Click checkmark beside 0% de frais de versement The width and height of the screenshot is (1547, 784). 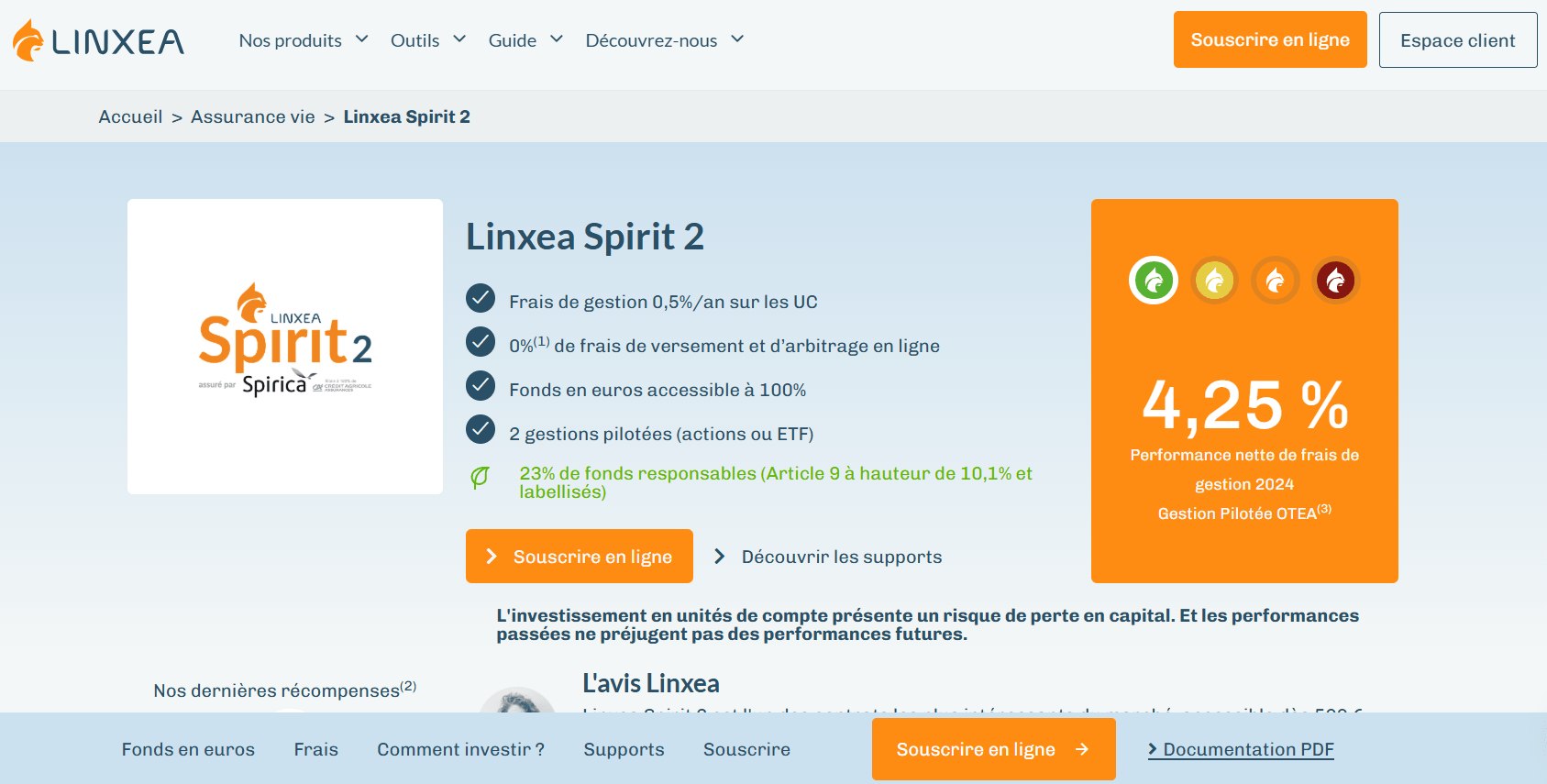(x=481, y=342)
